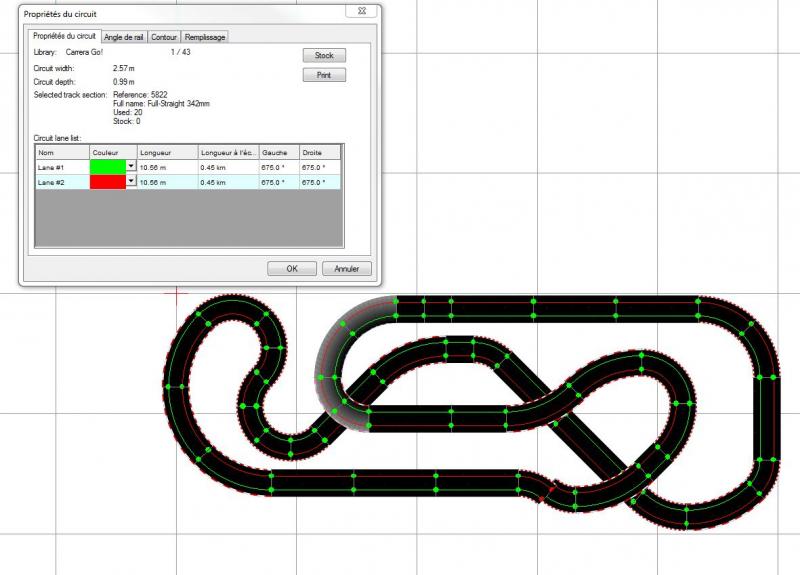The image size is (800, 575).
Task: Expand the Lane #2 color dropdown arrow
Action: [130, 182]
